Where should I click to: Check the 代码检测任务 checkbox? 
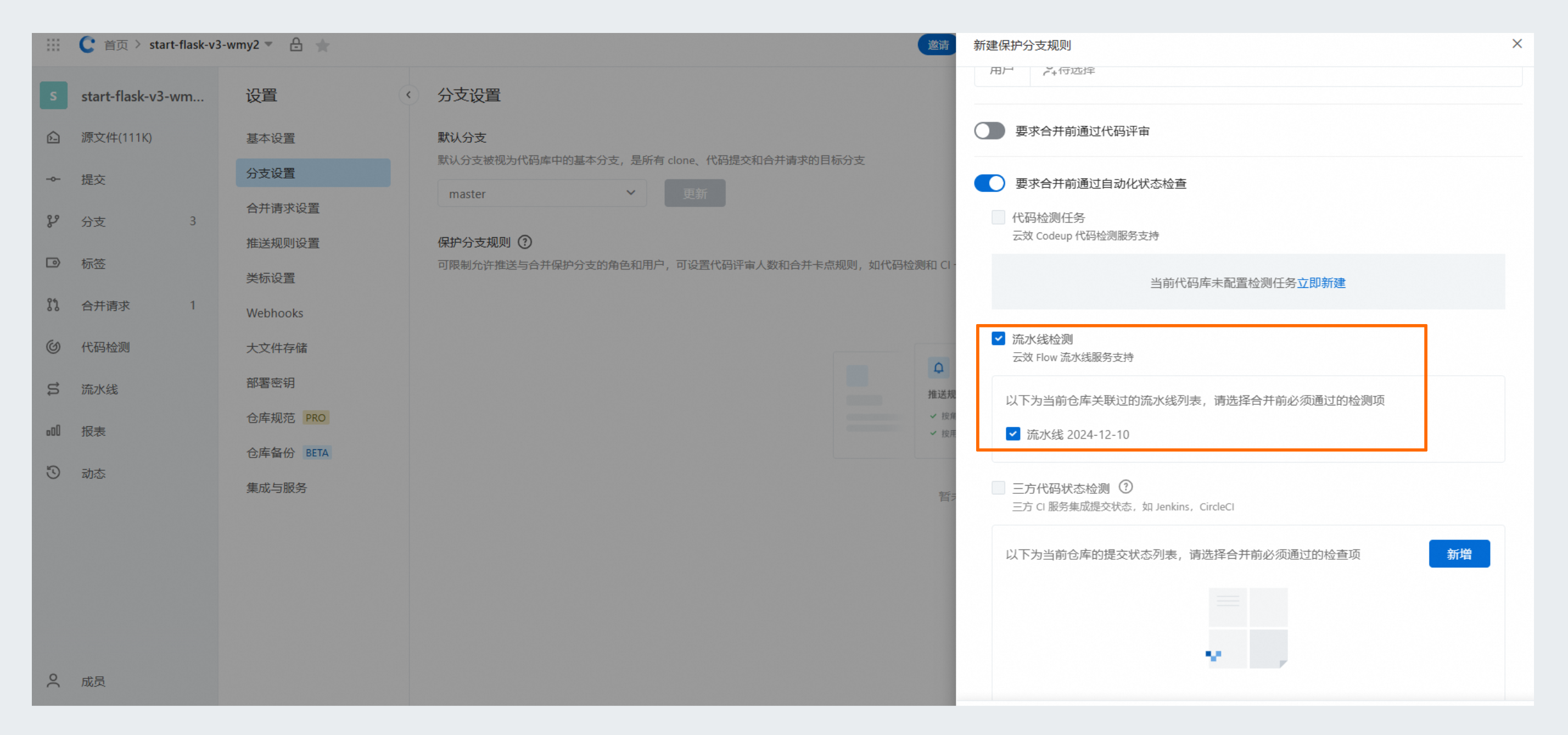click(998, 218)
